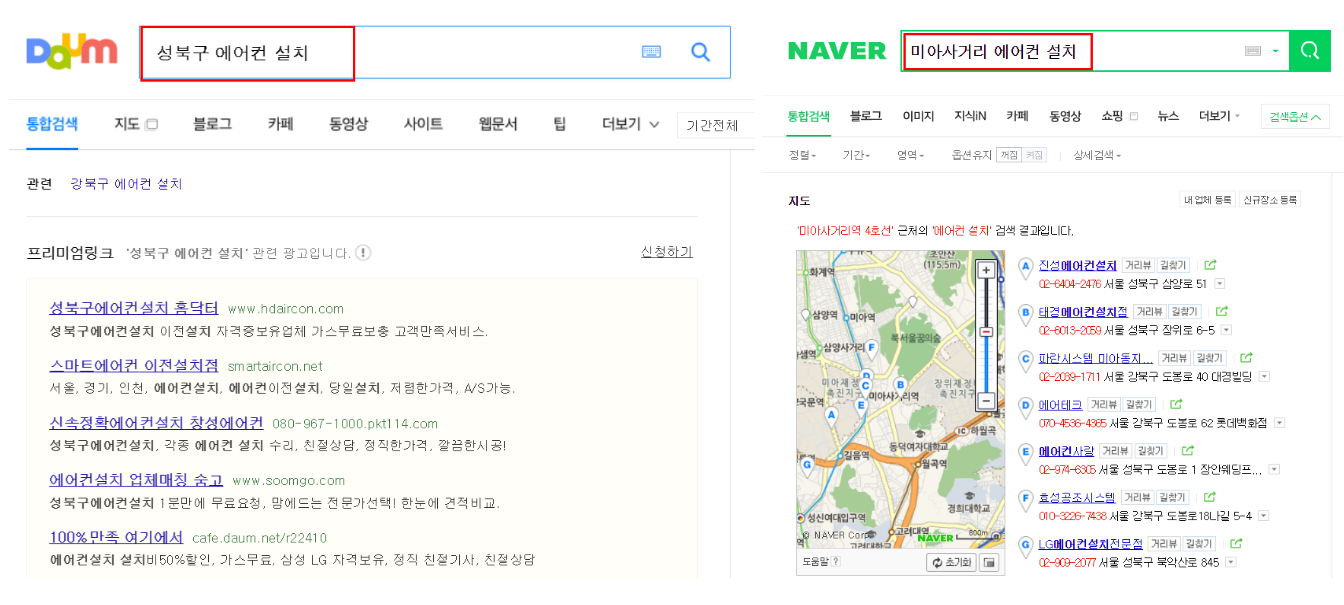This screenshot has width=1344, height=605.
Task: Open 스마트에어컨 이전설치점 link
Action: (x=134, y=365)
